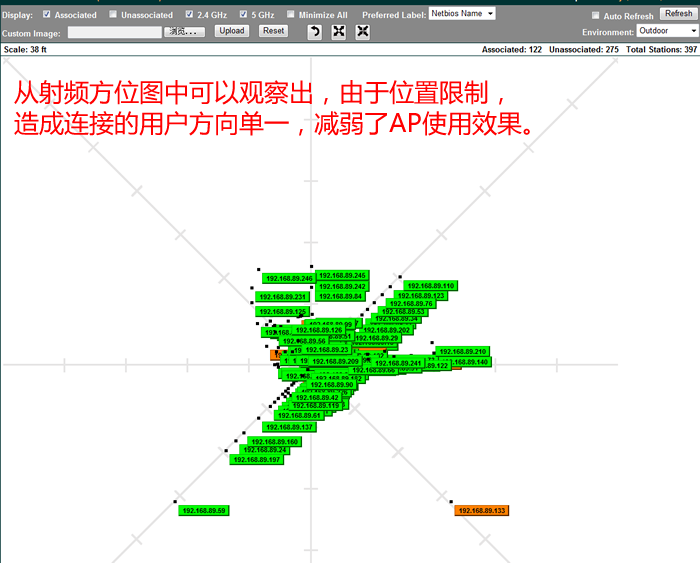The width and height of the screenshot is (700, 563).
Task: Select station 192.168.89.202
Action: click(387, 330)
